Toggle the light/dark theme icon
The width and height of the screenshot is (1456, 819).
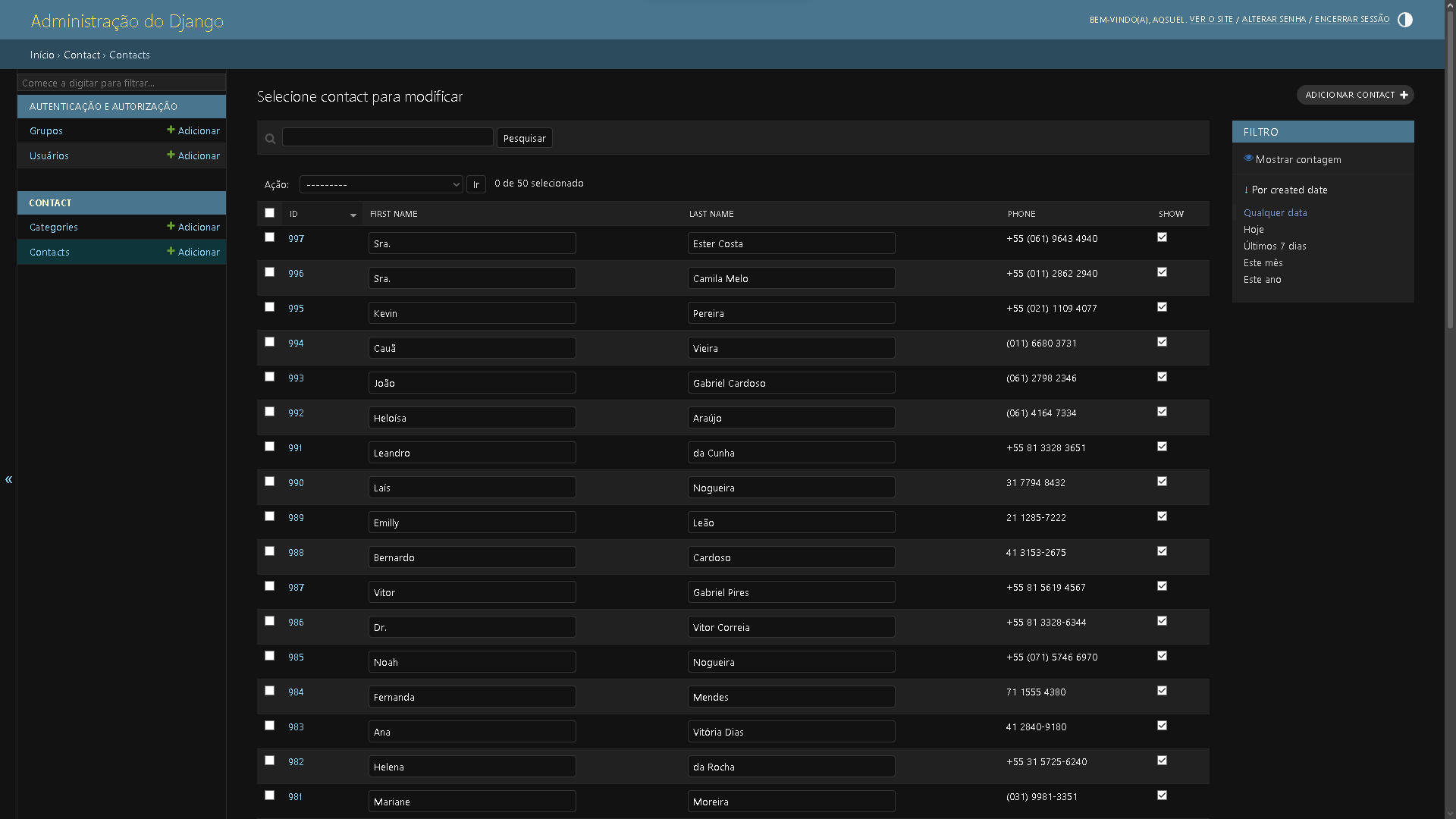pos(1405,20)
